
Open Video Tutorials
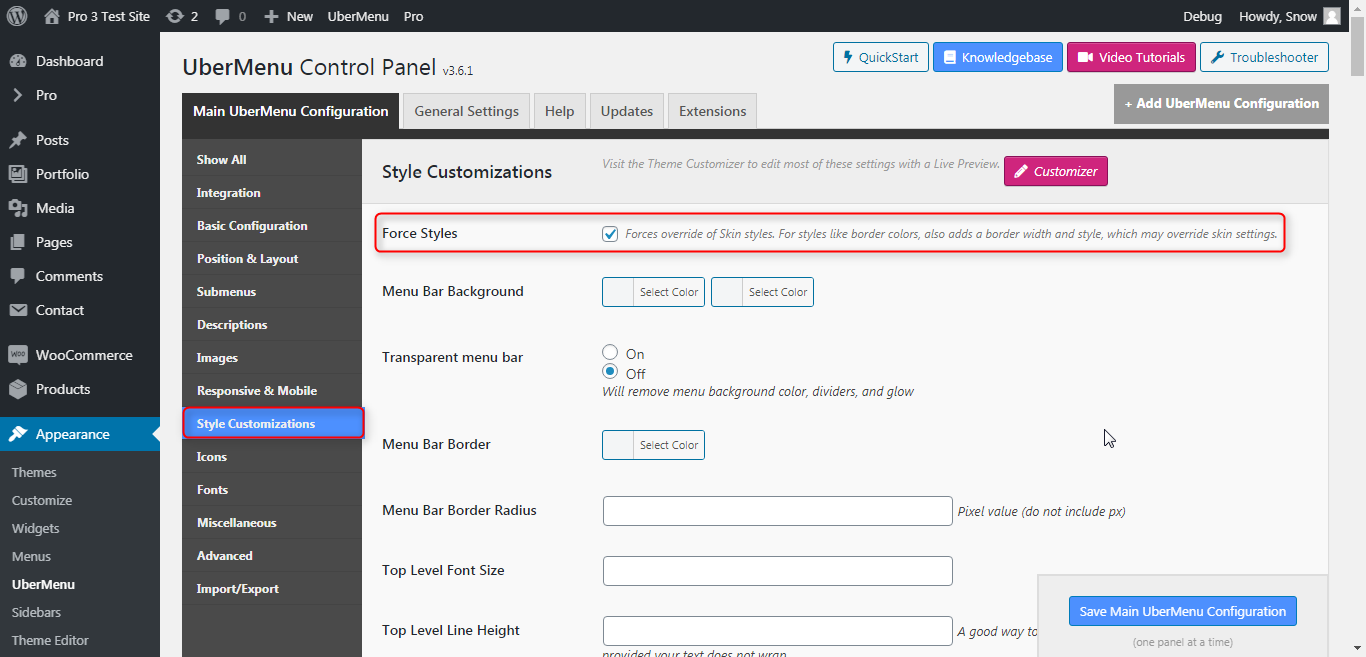1131,57
